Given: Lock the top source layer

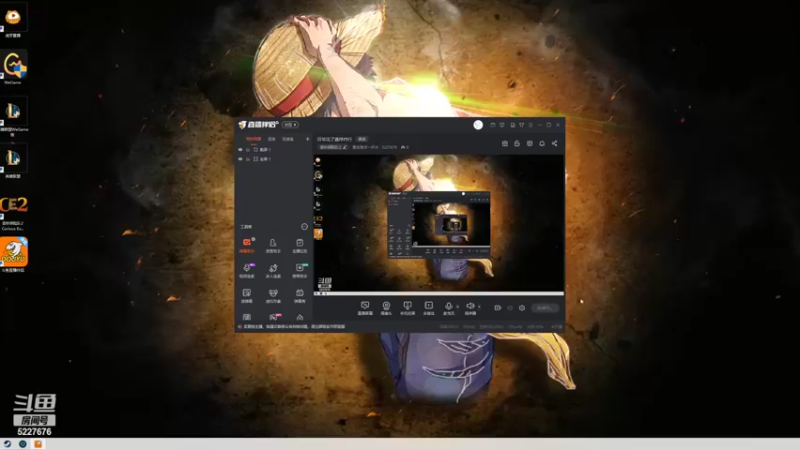Looking at the screenshot, I should tap(248, 149).
